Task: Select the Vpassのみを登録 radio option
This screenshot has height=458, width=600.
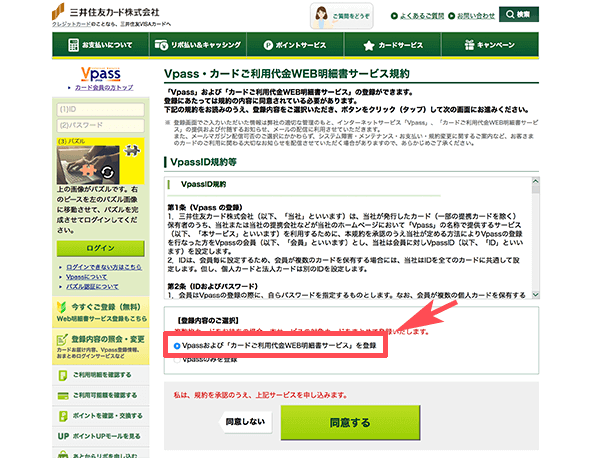Action: (x=177, y=360)
